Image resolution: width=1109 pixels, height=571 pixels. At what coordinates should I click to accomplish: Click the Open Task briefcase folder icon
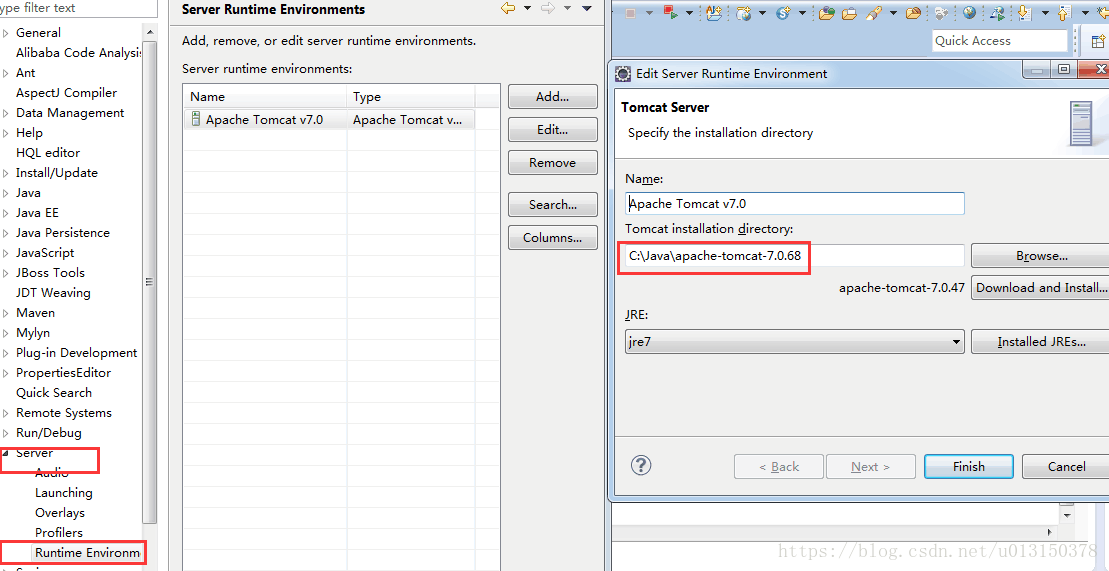849,13
